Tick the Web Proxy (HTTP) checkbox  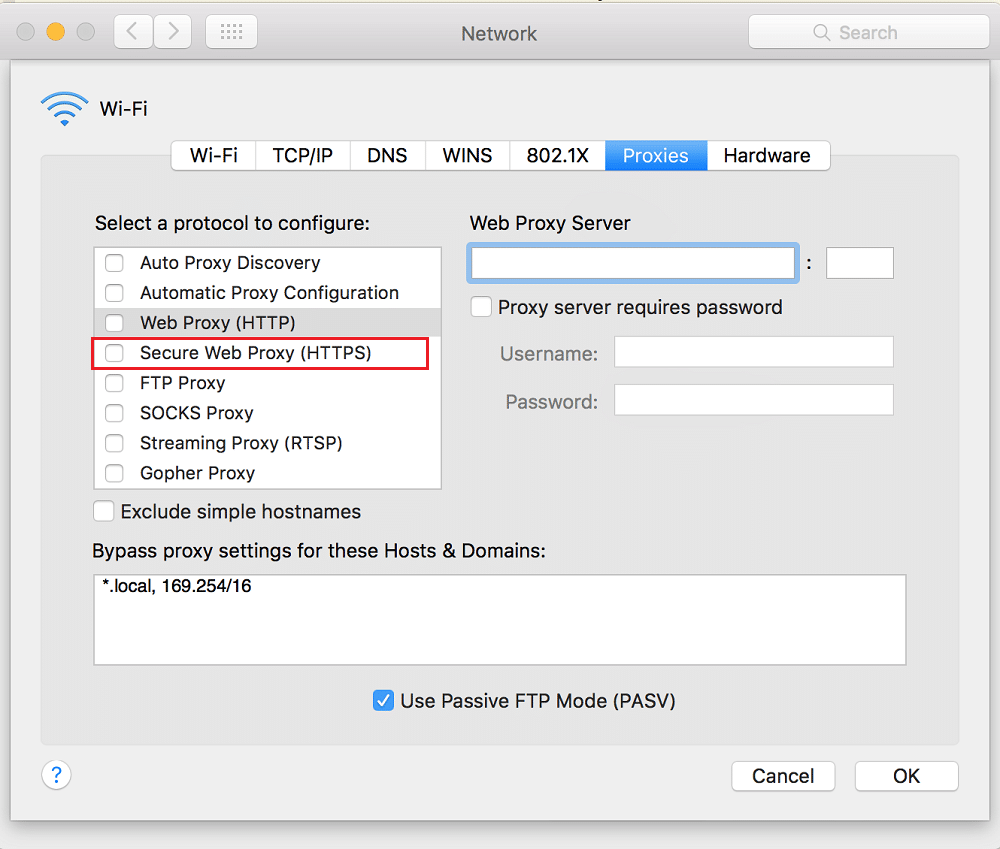pyautogui.click(x=114, y=323)
